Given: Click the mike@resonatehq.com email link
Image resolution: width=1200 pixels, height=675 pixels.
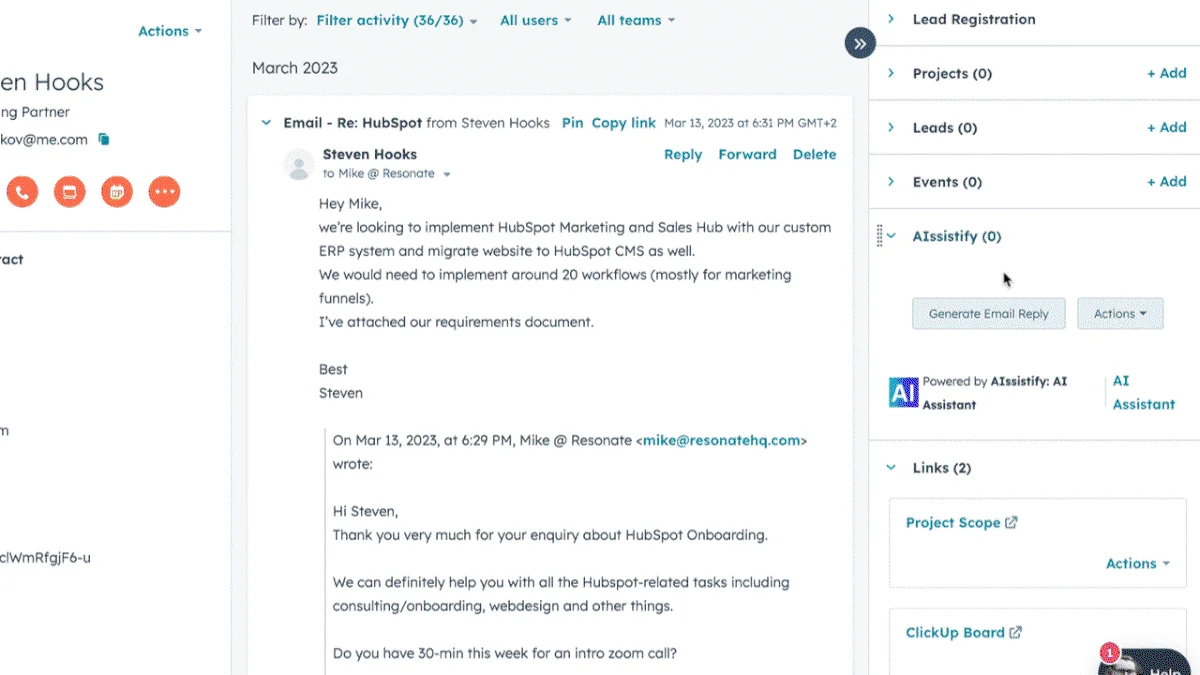Looking at the screenshot, I should coord(721,440).
